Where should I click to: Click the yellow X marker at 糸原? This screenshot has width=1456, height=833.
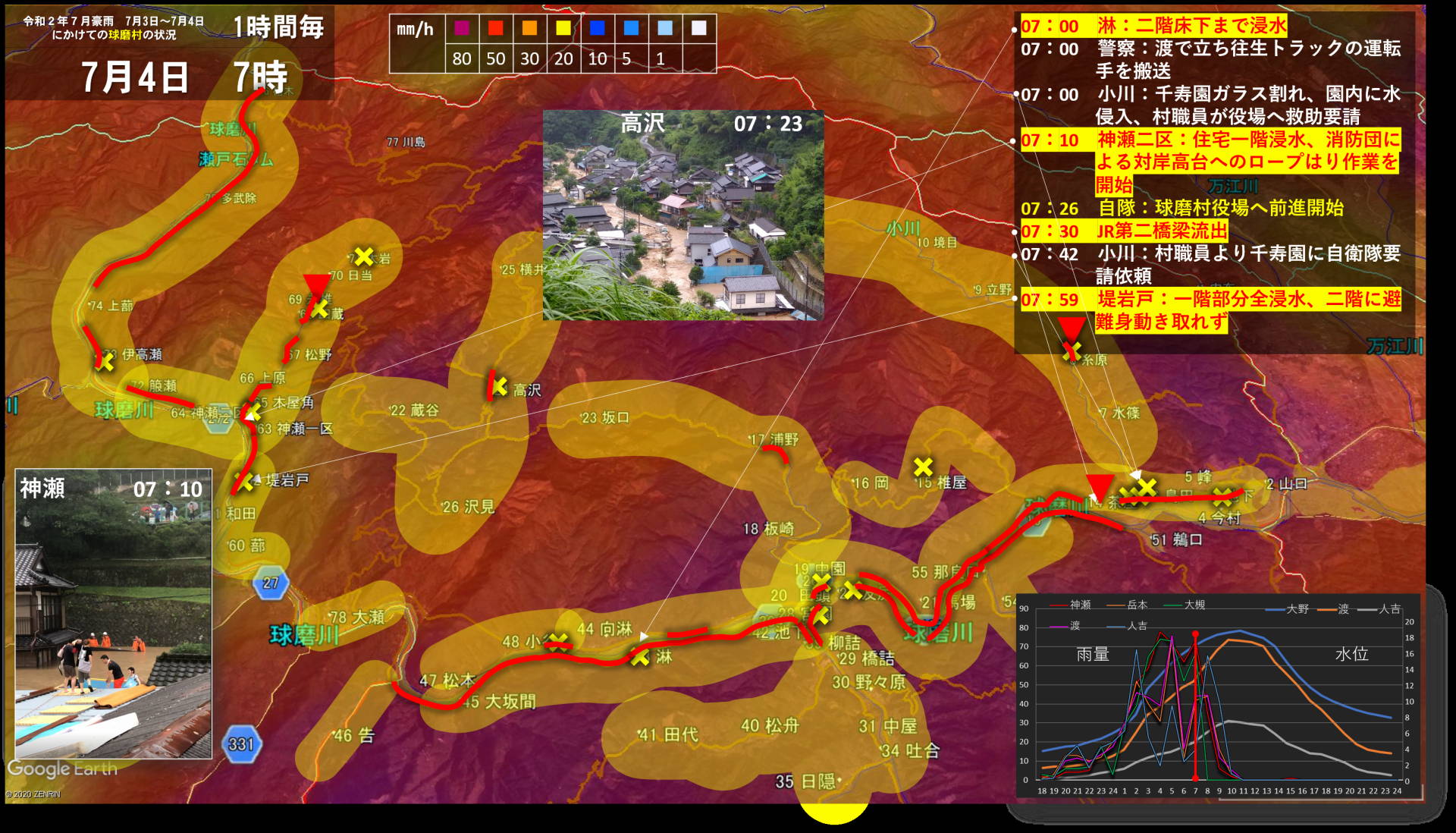click(1072, 351)
